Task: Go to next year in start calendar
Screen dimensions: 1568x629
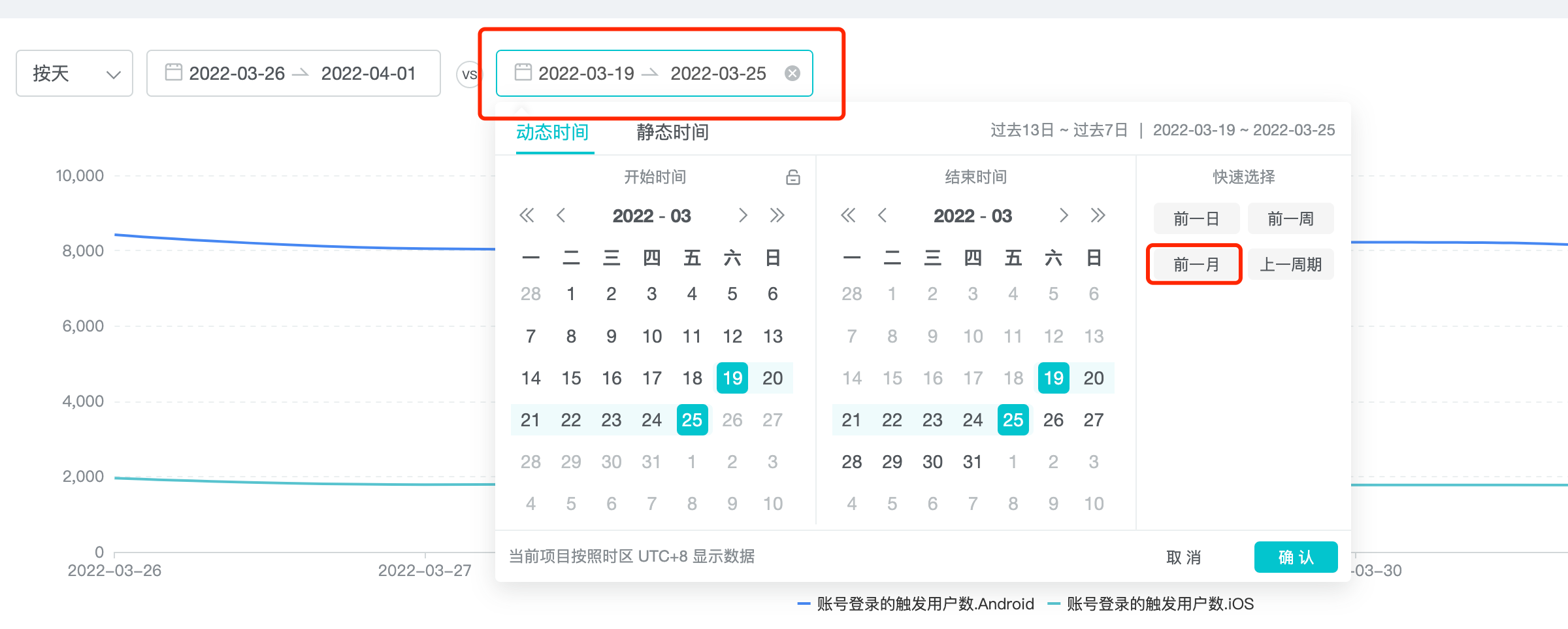Action: point(777,216)
